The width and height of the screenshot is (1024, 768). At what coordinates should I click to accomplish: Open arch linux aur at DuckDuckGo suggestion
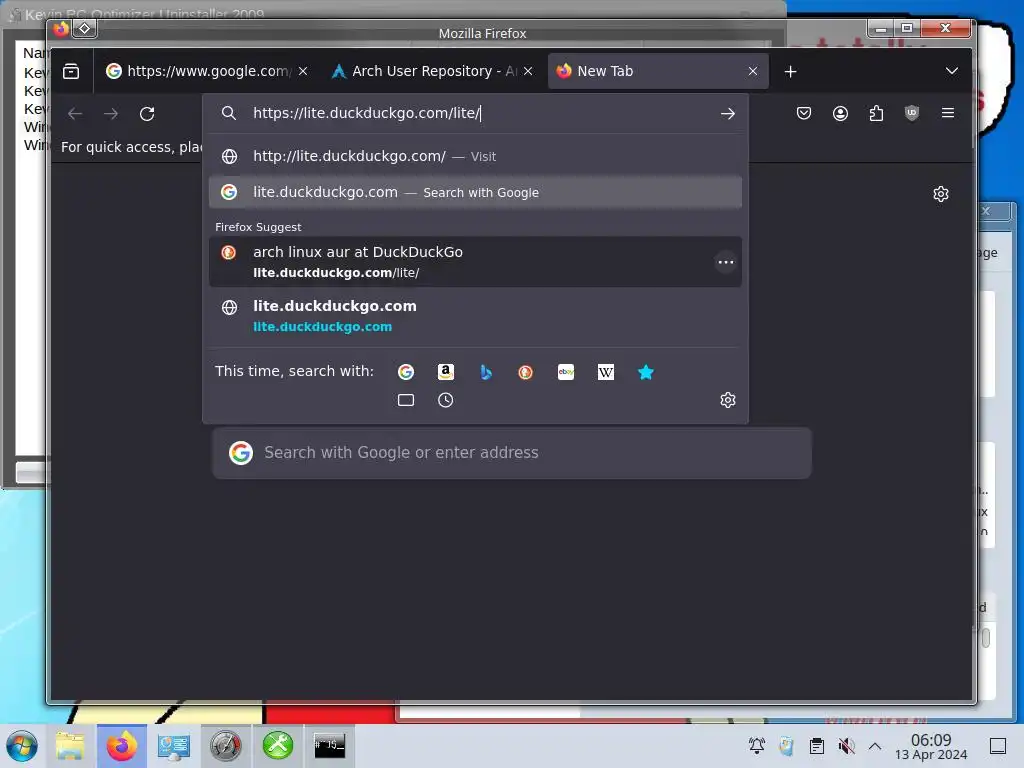click(475, 262)
